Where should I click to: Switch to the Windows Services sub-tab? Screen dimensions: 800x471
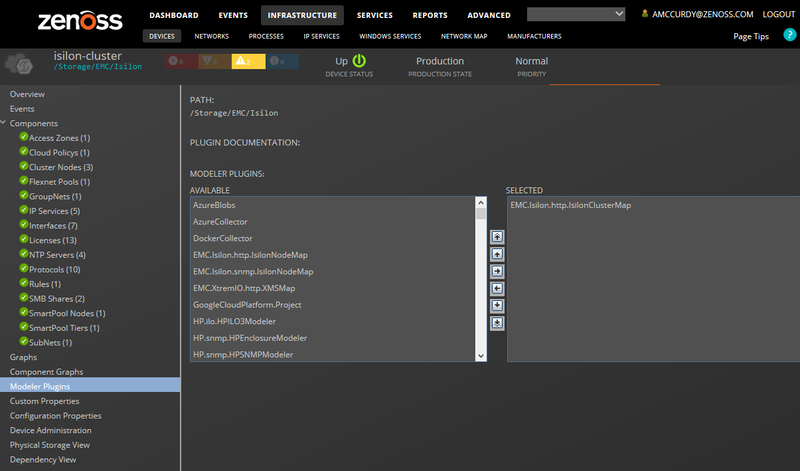(x=390, y=36)
